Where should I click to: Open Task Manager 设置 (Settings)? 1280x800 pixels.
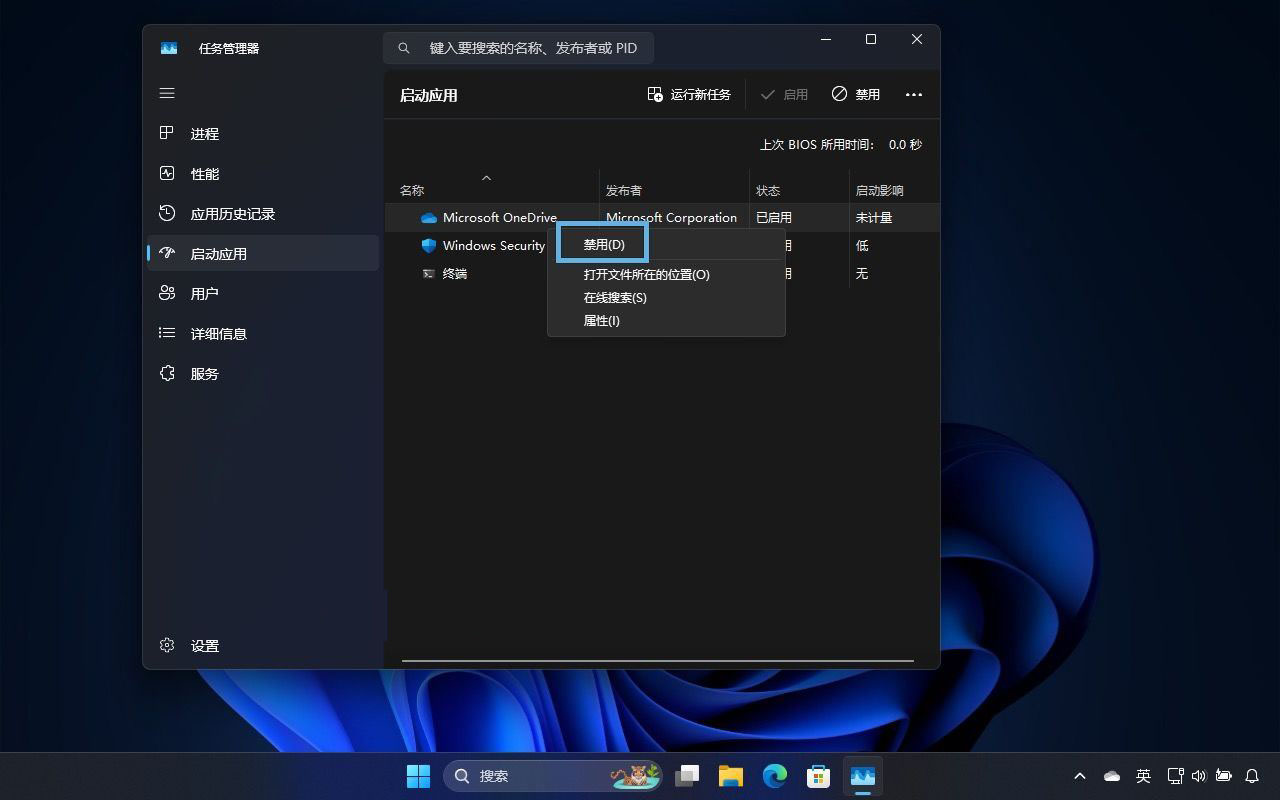click(x=204, y=646)
